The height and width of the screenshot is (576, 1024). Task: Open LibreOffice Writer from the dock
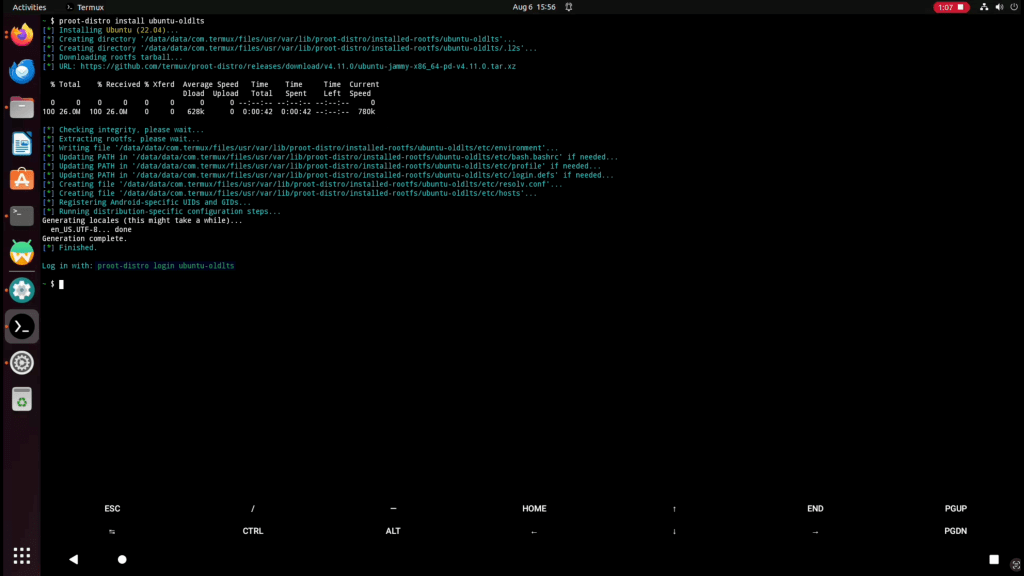click(x=22, y=143)
